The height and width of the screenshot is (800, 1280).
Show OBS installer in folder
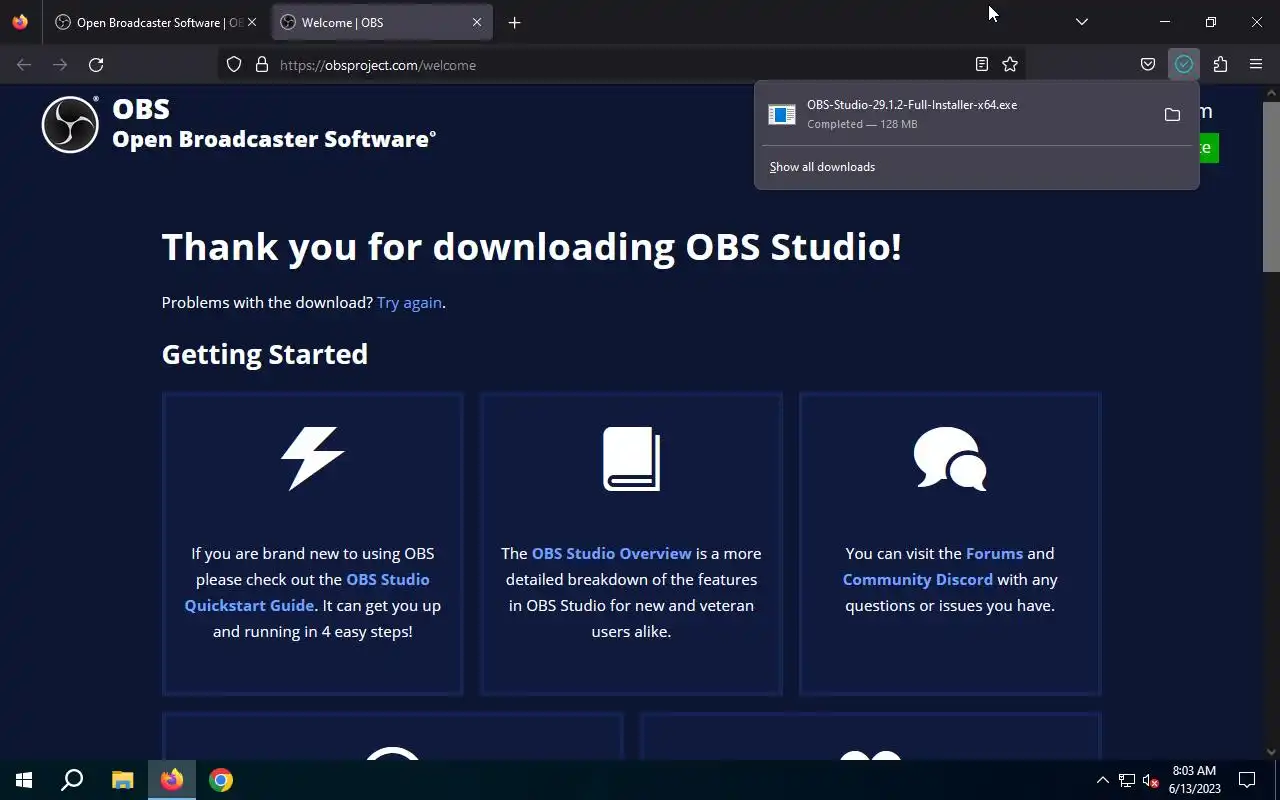[x=1172, y=114]
